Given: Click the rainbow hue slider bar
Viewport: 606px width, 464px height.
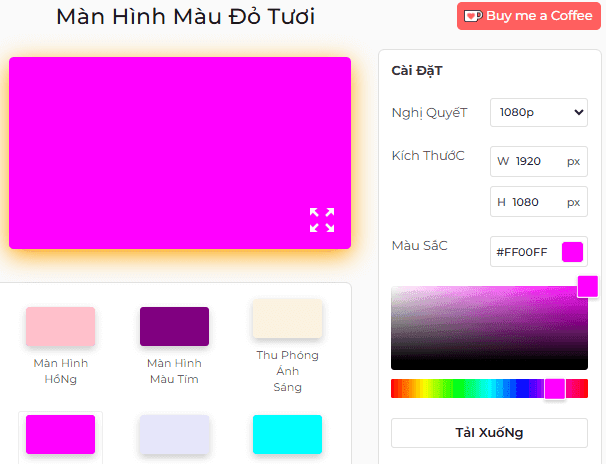Looking at the screenshot, I should point(489,389).
